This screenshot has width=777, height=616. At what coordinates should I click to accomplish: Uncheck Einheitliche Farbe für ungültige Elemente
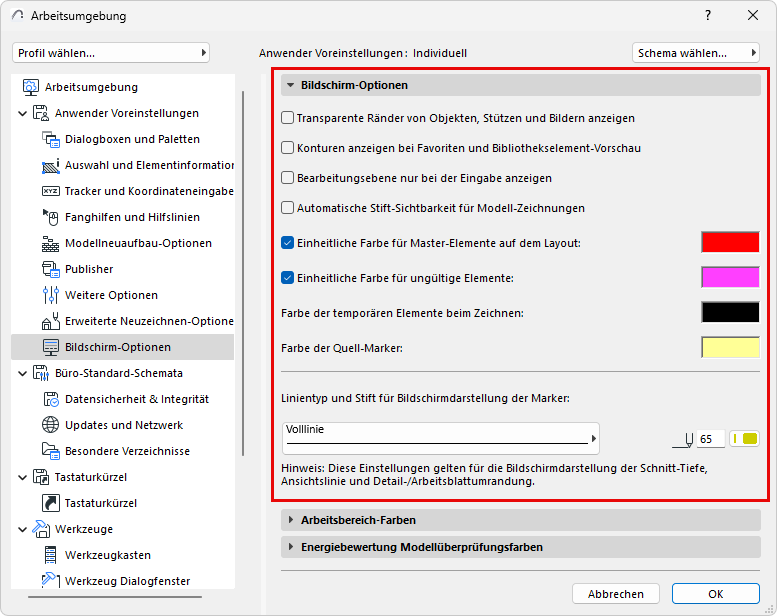point(287,278)
